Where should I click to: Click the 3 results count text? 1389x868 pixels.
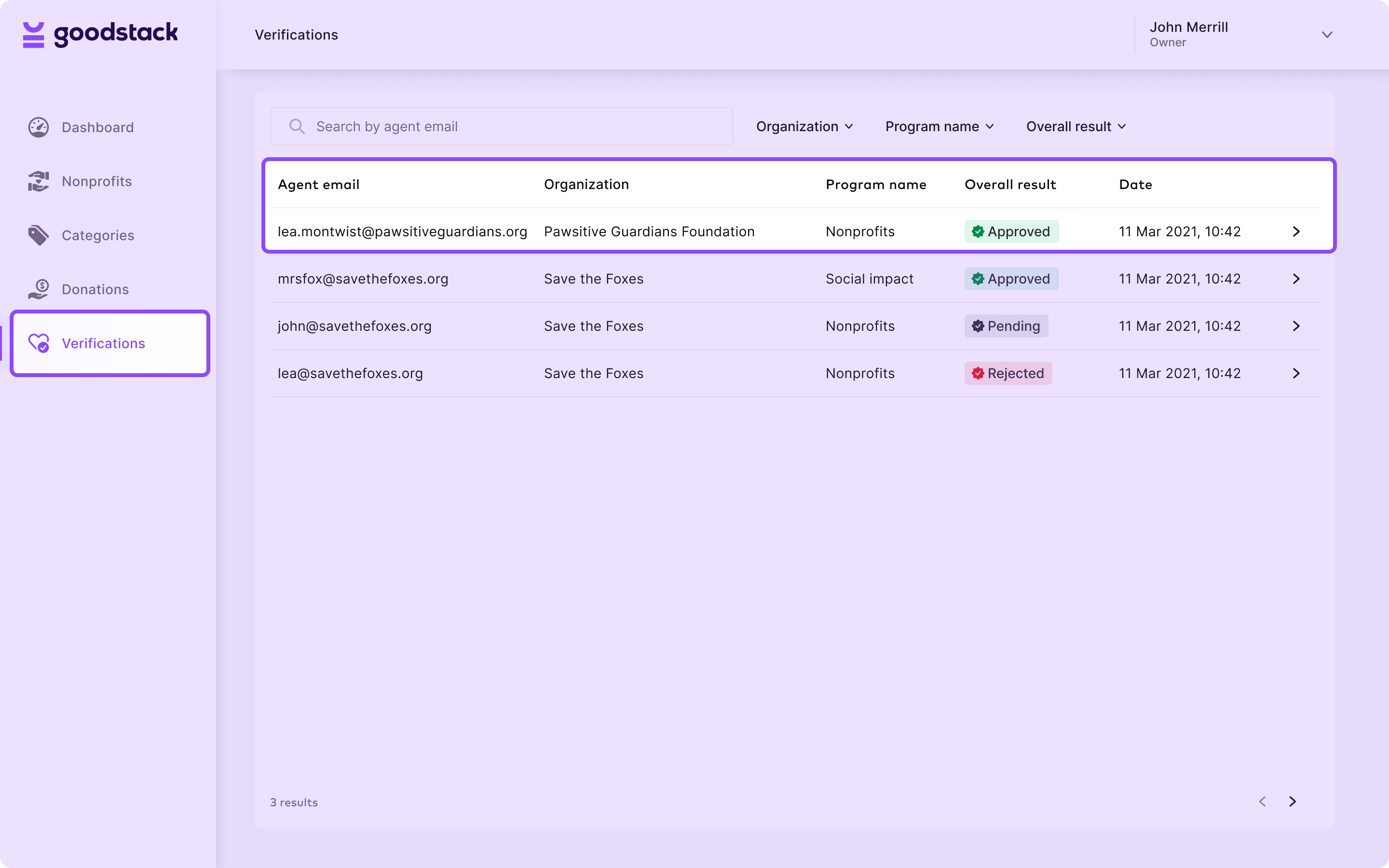[294, 802]
